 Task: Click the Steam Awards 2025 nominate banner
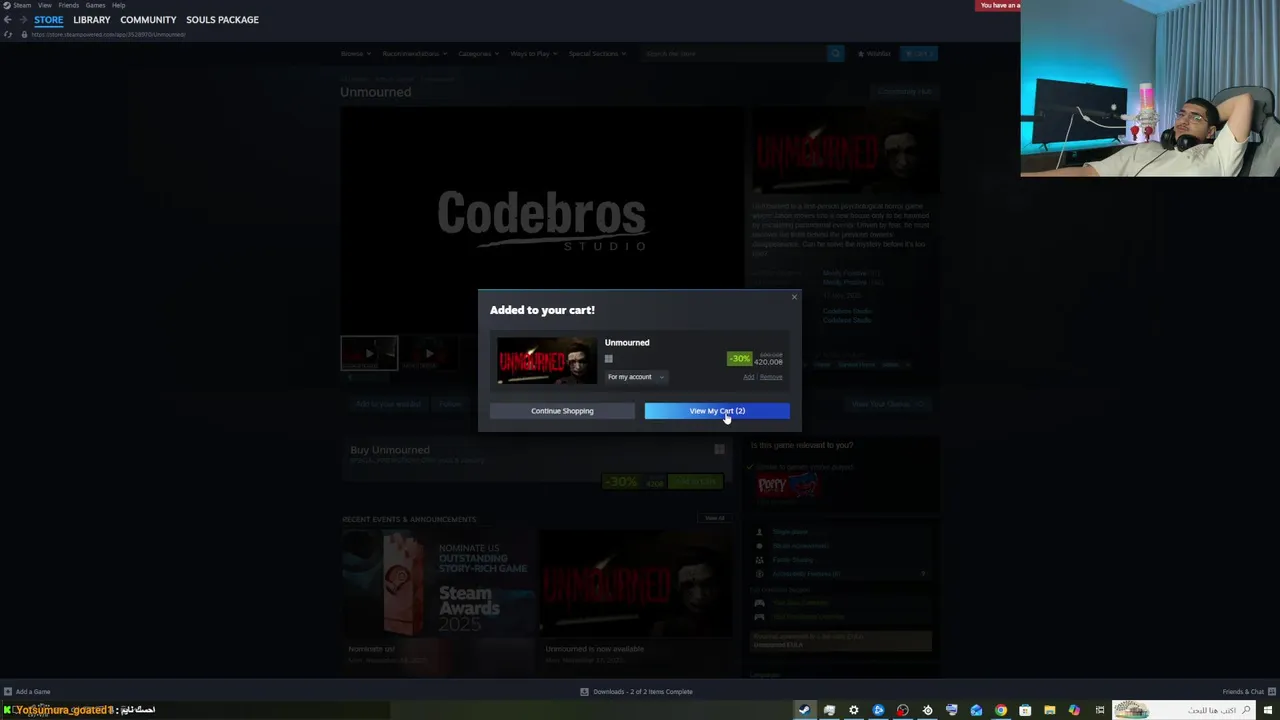[437, 583]
